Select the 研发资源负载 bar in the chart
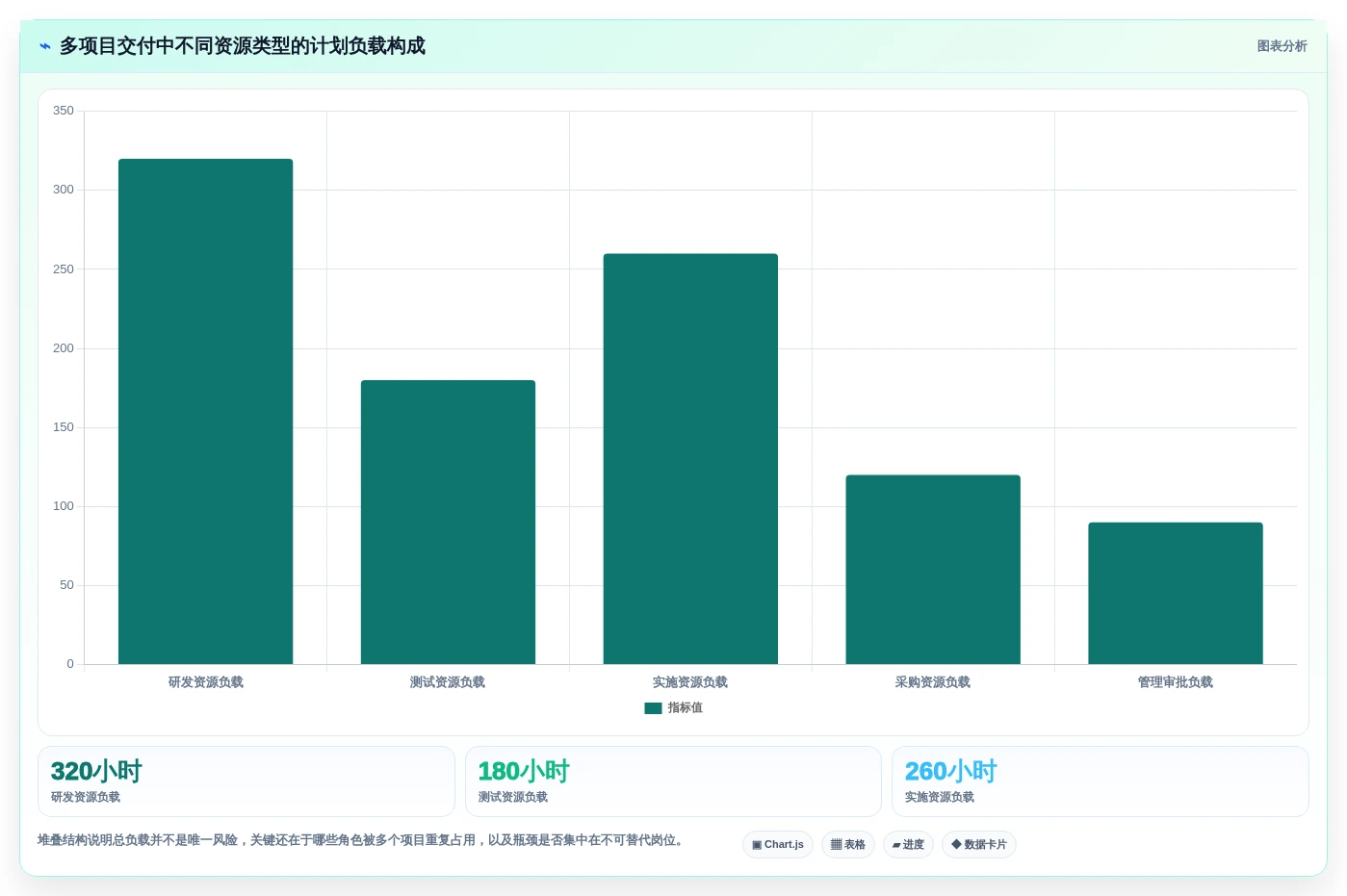The height and width of the screenshot is (896, 1347). click(x=205, y=411)
